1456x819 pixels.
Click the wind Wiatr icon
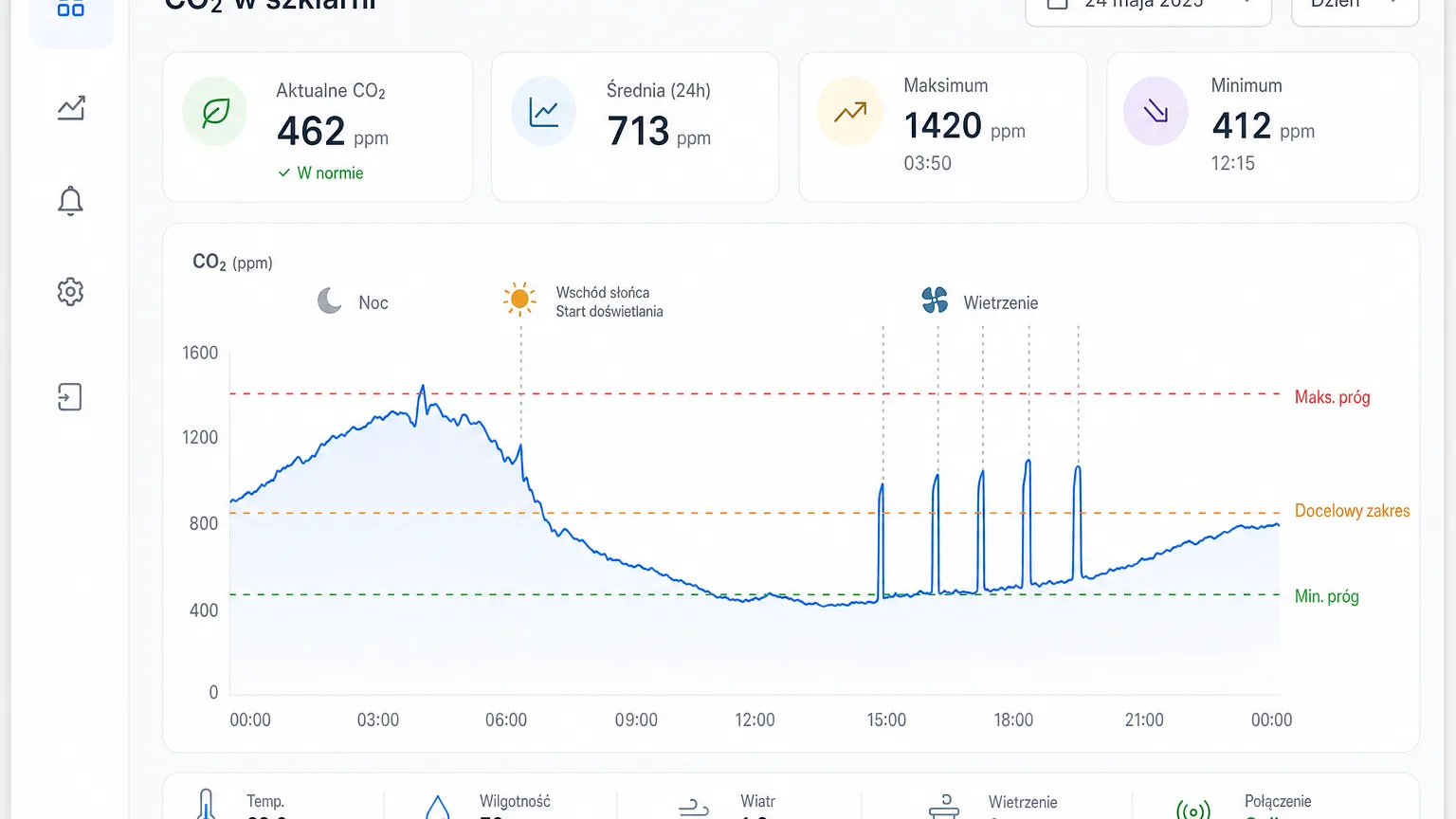click(x=694, y=808)
